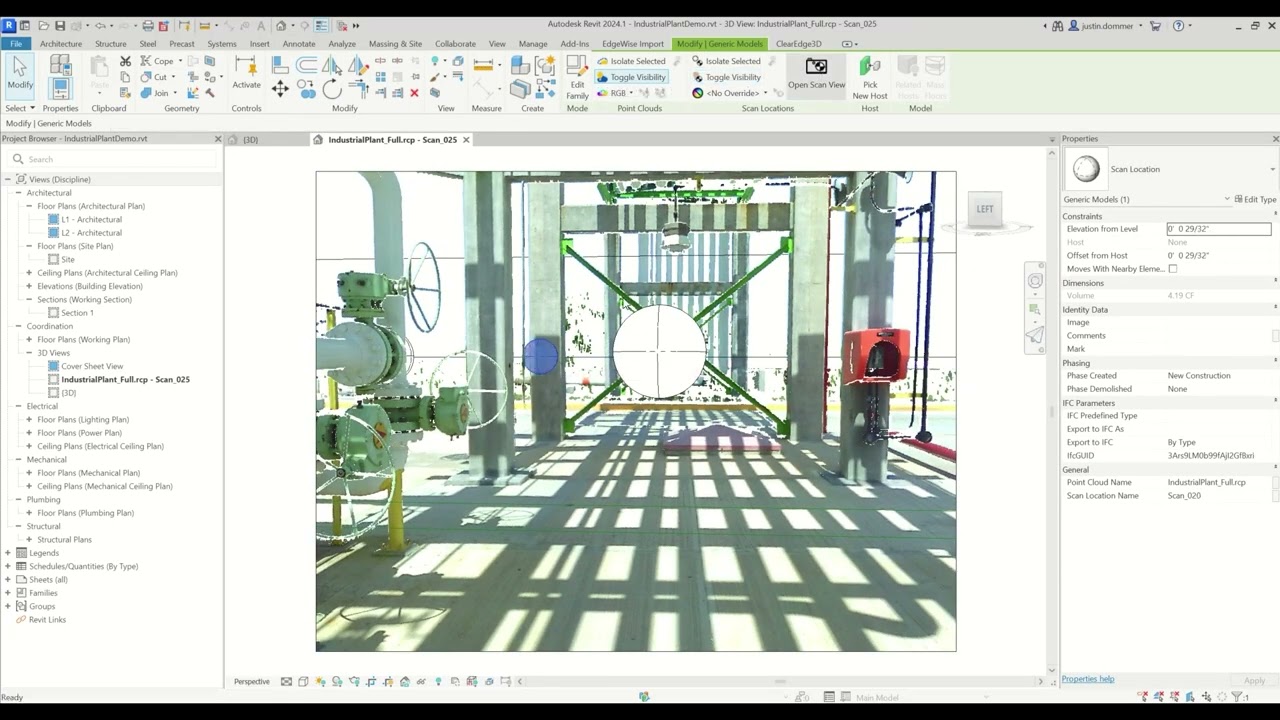The image size is (1280, 720).
Task: Click the LEFT face of the ViewCube
Action: (985, 209)
